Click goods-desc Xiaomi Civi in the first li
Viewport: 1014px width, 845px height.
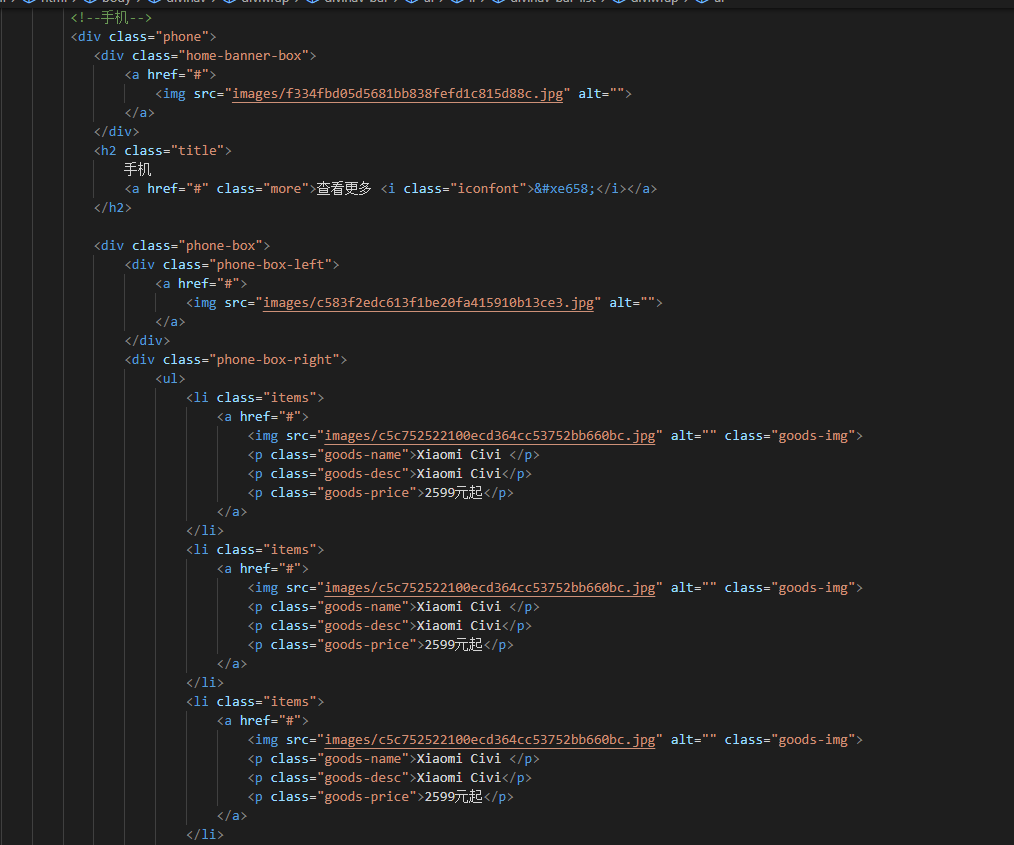389,474
